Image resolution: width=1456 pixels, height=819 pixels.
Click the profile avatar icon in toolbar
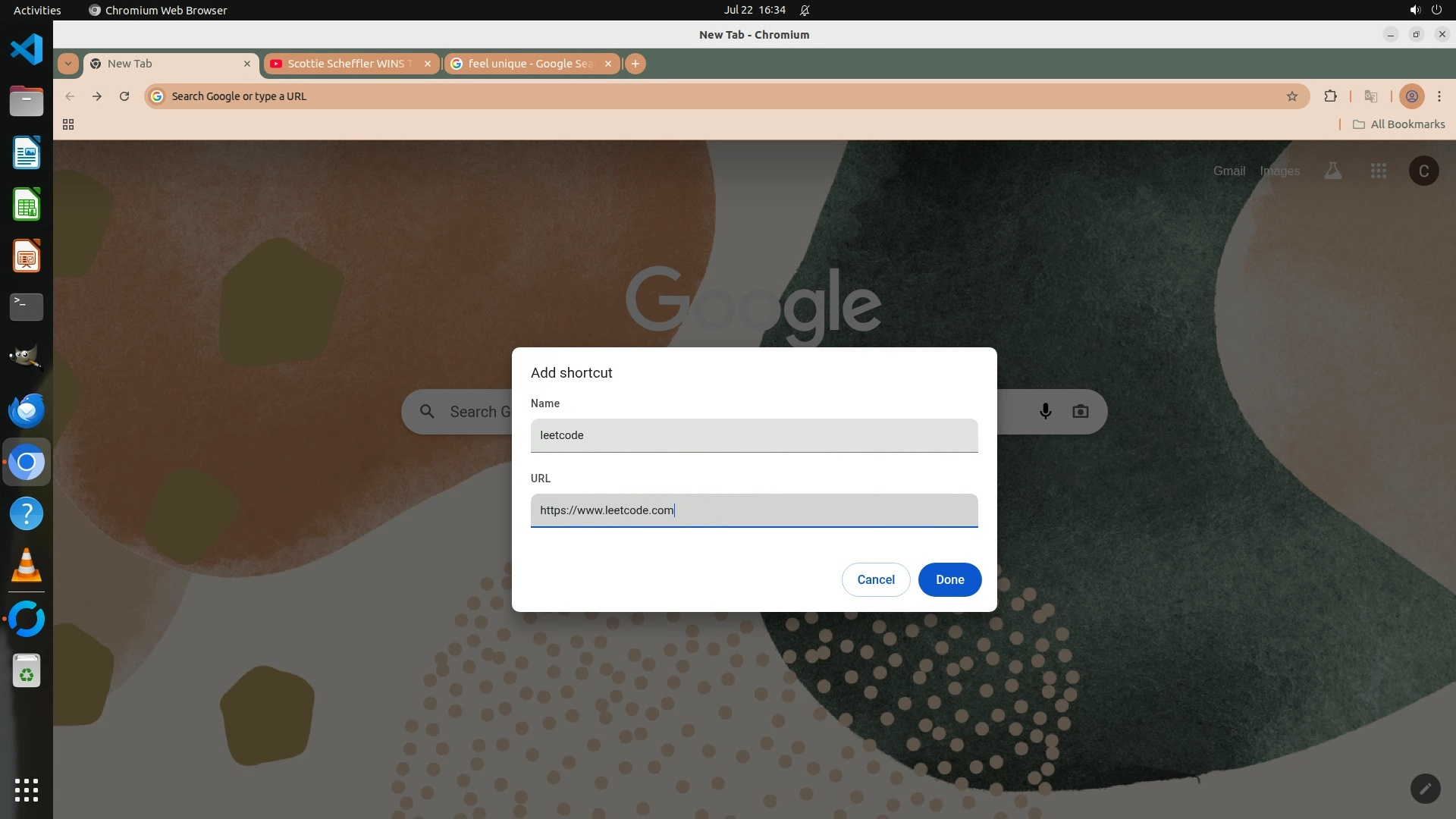point(1411,96)
